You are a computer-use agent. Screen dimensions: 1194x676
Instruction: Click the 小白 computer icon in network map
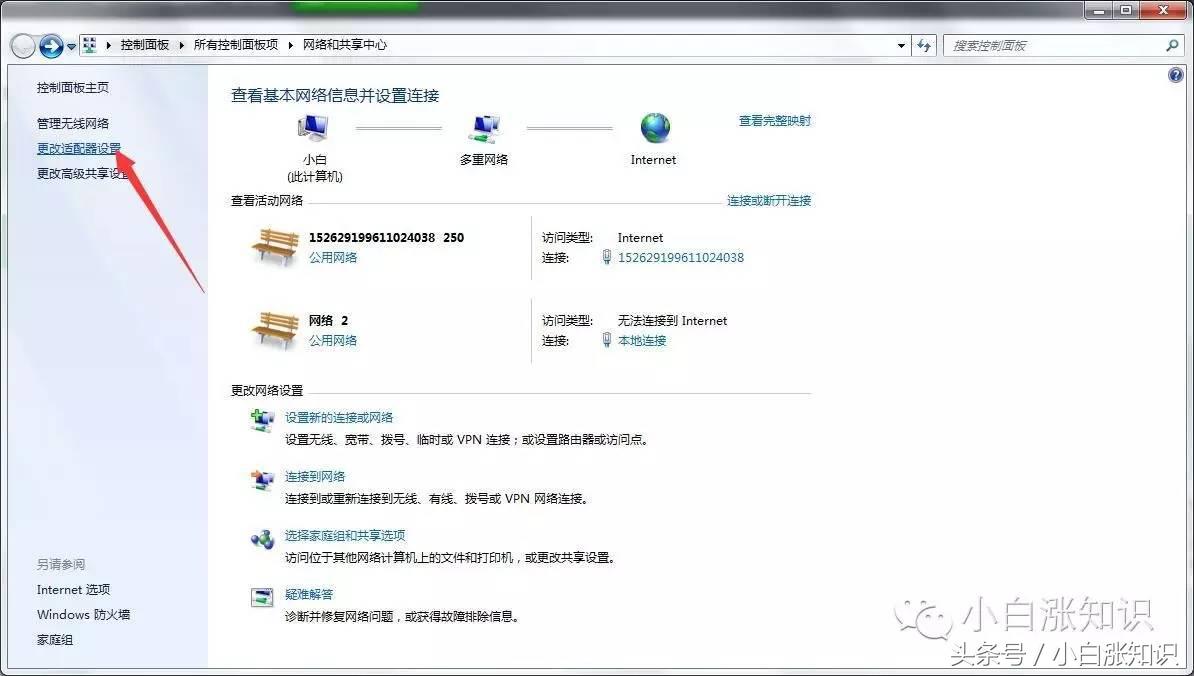tap(311, 126)
